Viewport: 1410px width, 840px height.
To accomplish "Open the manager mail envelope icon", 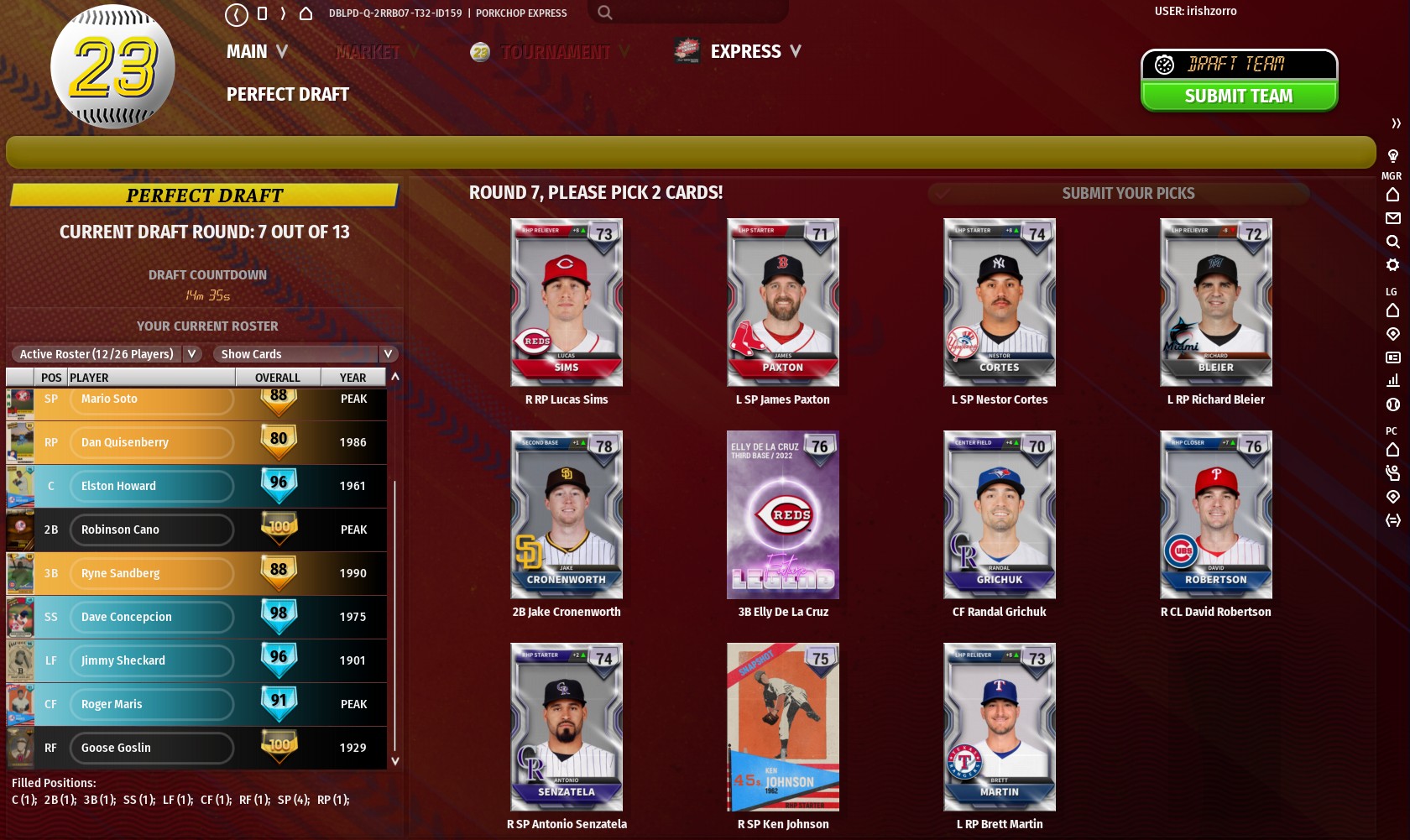I will 1392,218.
